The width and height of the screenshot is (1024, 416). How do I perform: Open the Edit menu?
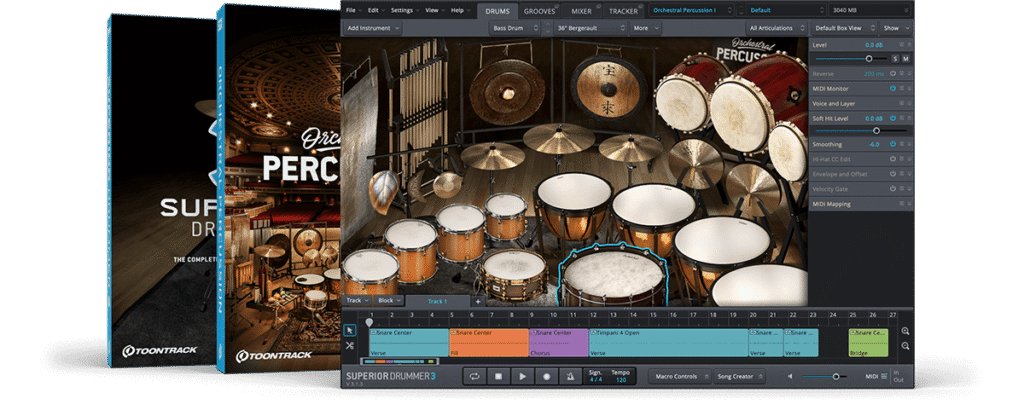375,10
